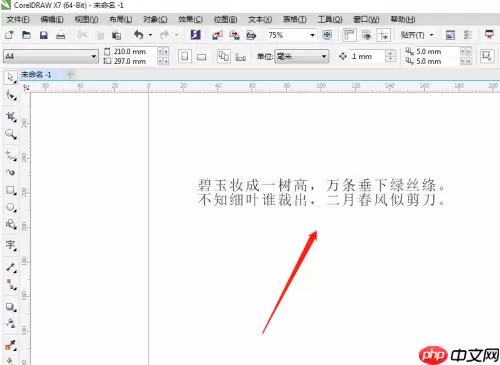The width and height of the screenshot is (500, 365).
Task: Open the 效果(C) menu
Action: (x=190, y=20)
